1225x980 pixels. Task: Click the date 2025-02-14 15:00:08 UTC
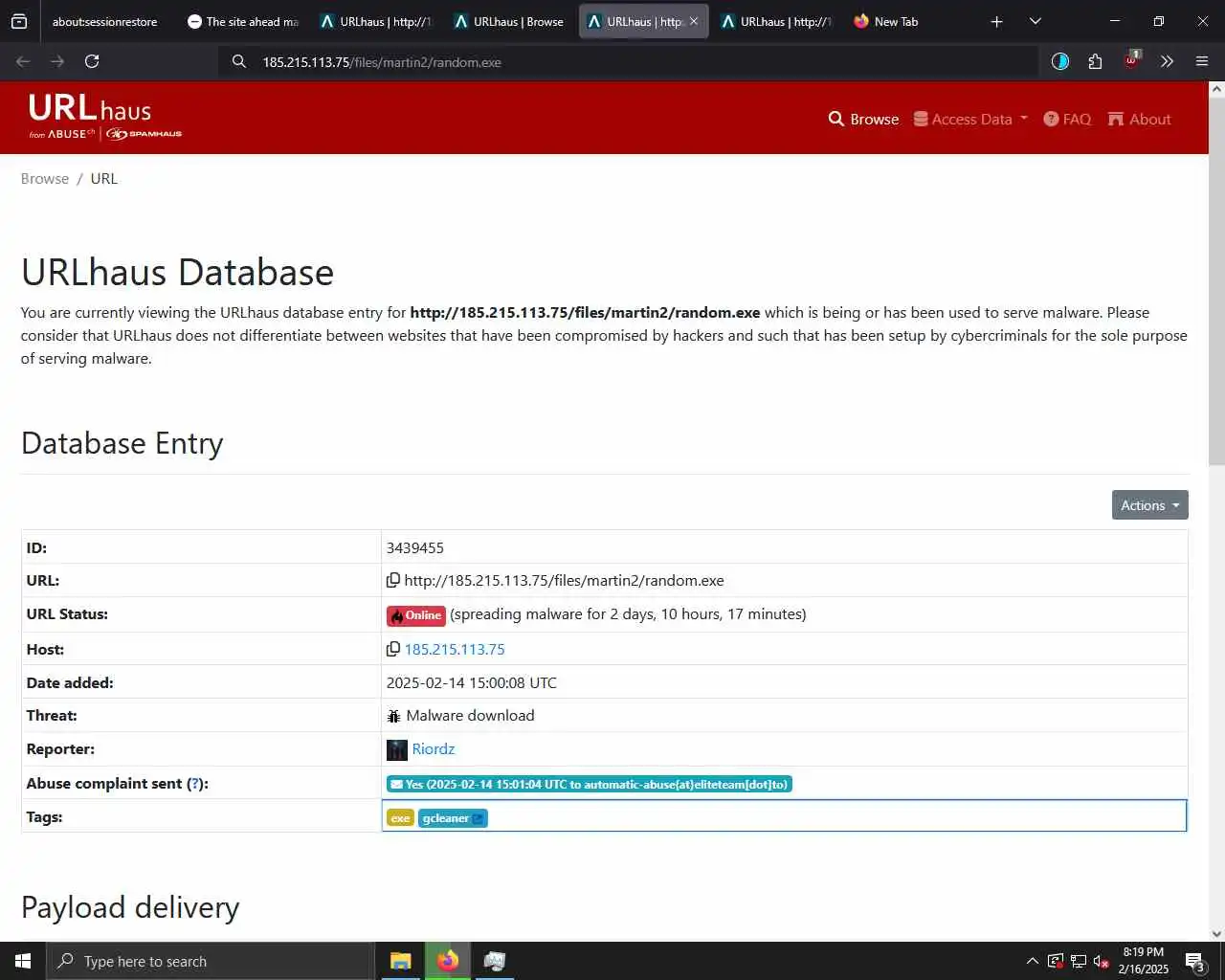coord(472,683)
